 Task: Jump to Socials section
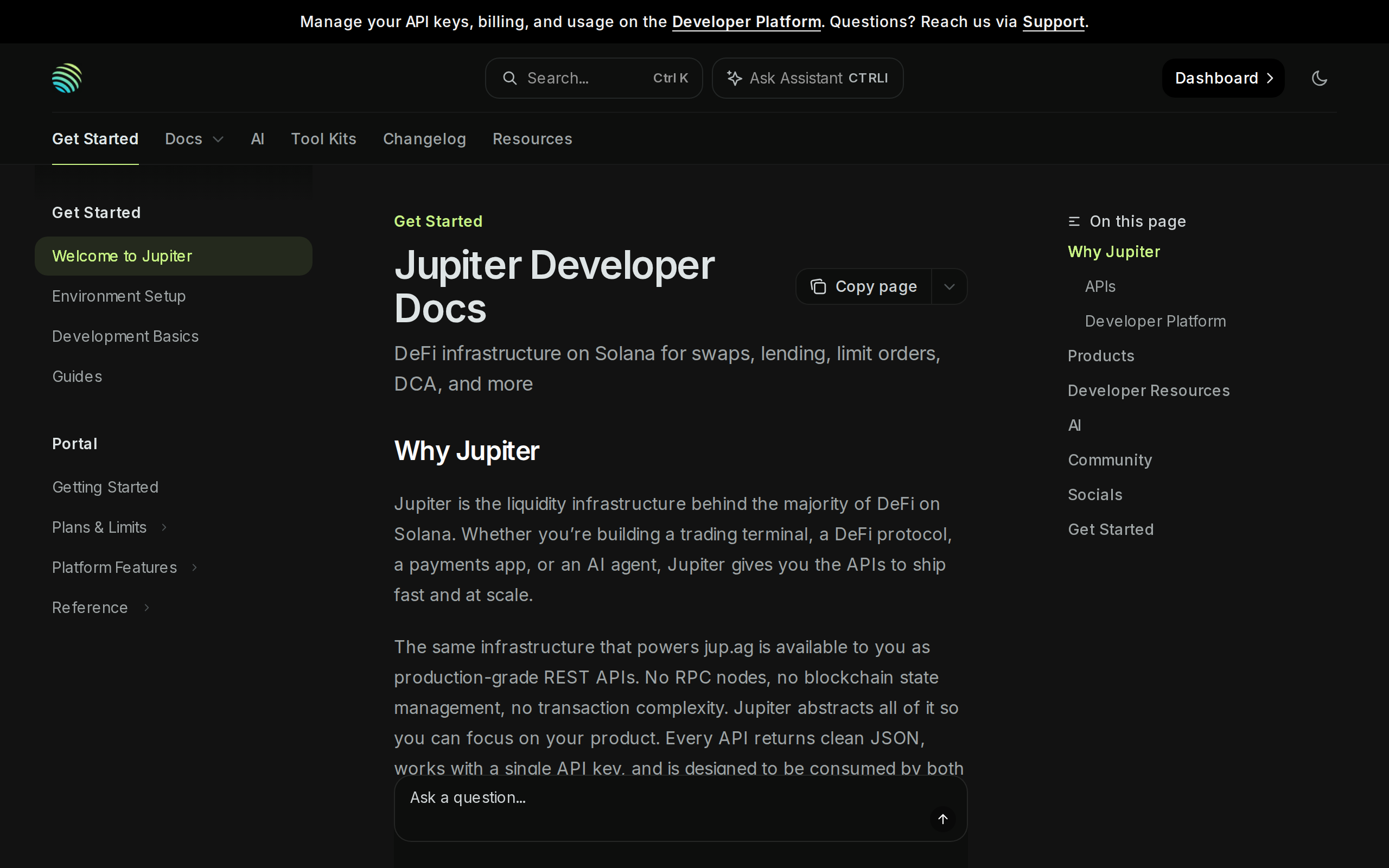click(x=1094, y=495)
